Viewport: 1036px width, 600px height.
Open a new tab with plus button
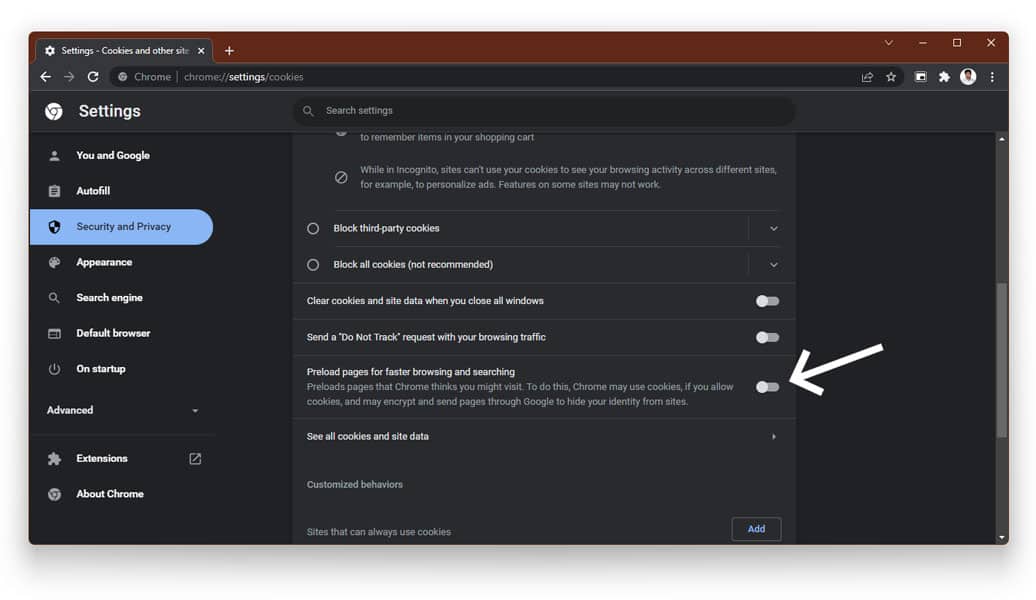tap(229, 50)
